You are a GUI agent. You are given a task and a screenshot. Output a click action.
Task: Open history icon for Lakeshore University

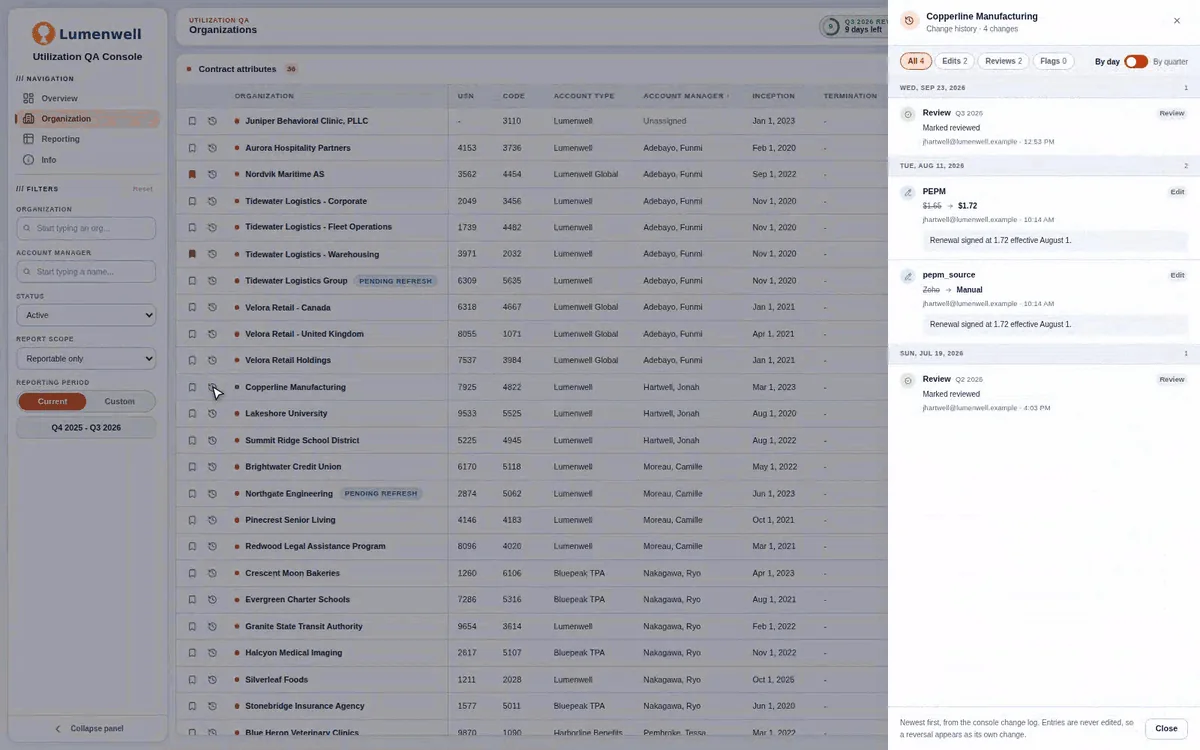(212, 413)
